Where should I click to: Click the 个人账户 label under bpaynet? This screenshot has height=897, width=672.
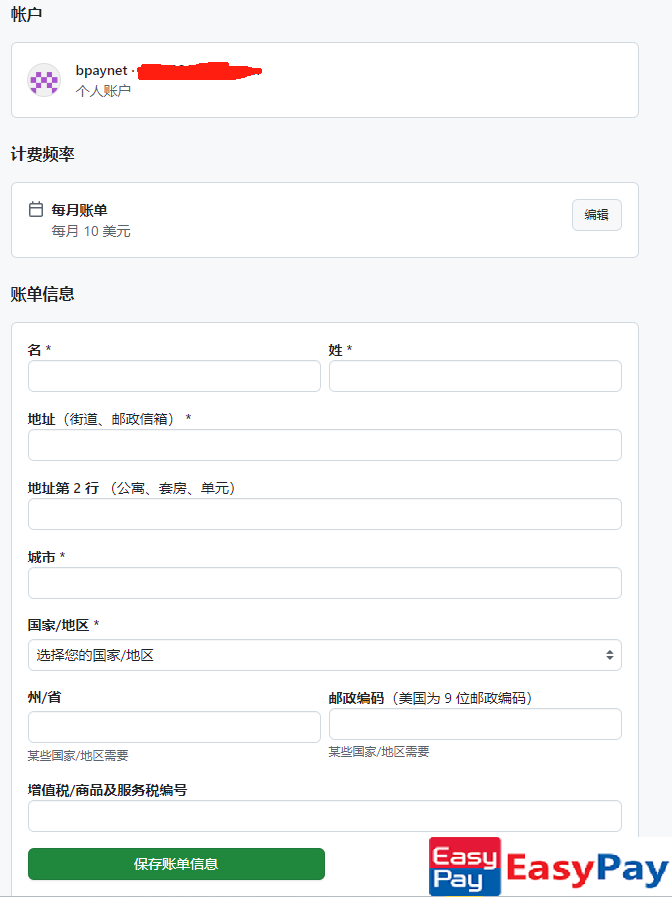(103, 90)
